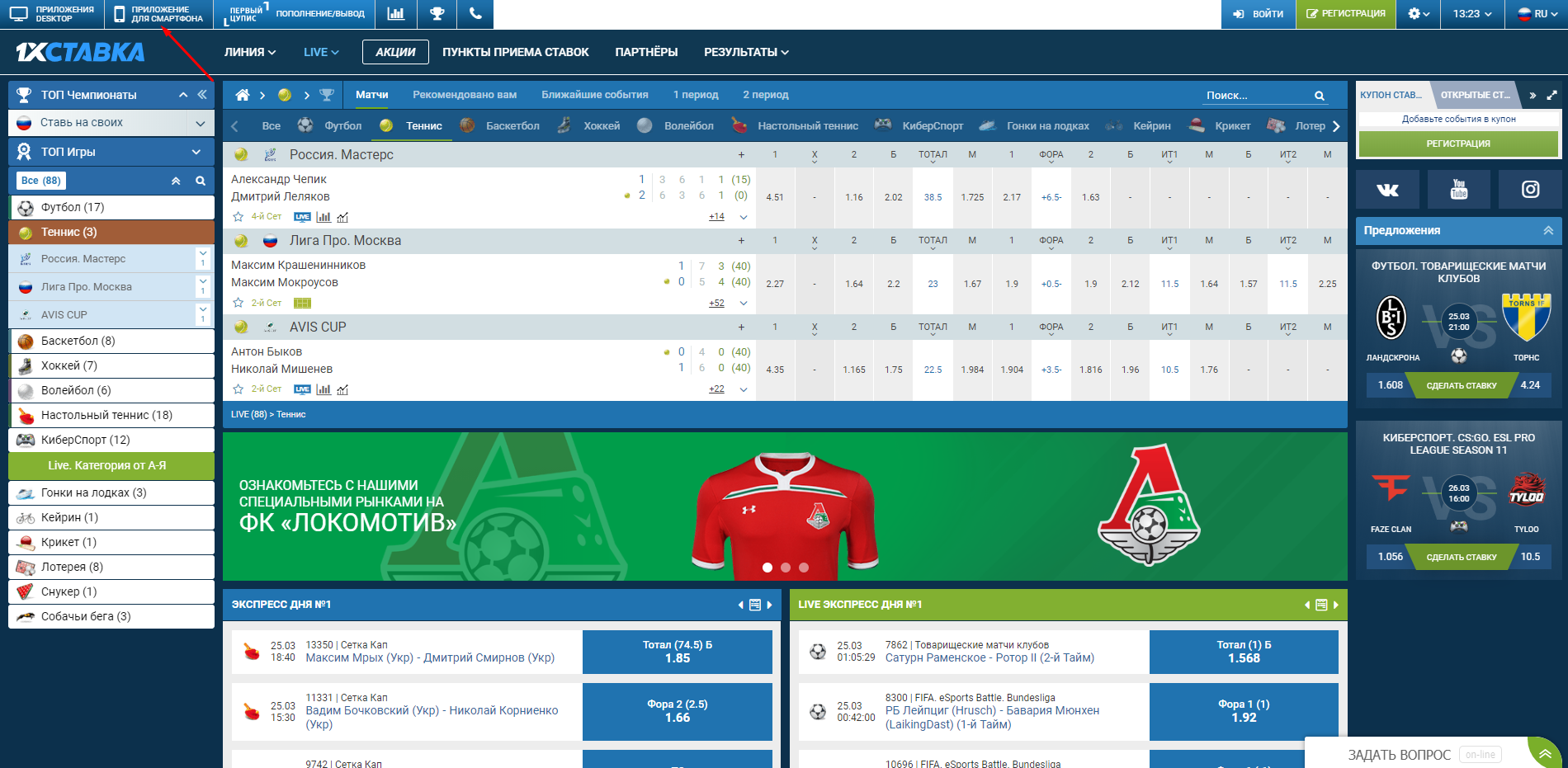Click the search magnifier icon in sports bar
This screenshot has width=1568, height=768.
pos(1320,96)
